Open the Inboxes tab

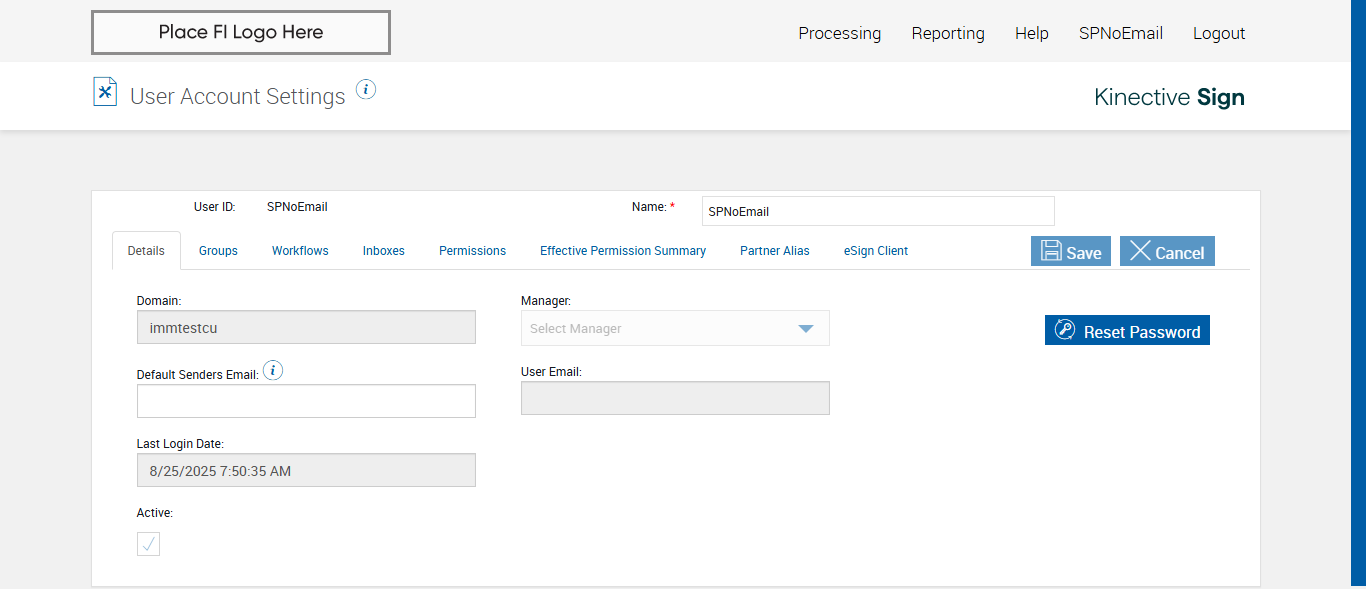[383, 251]
